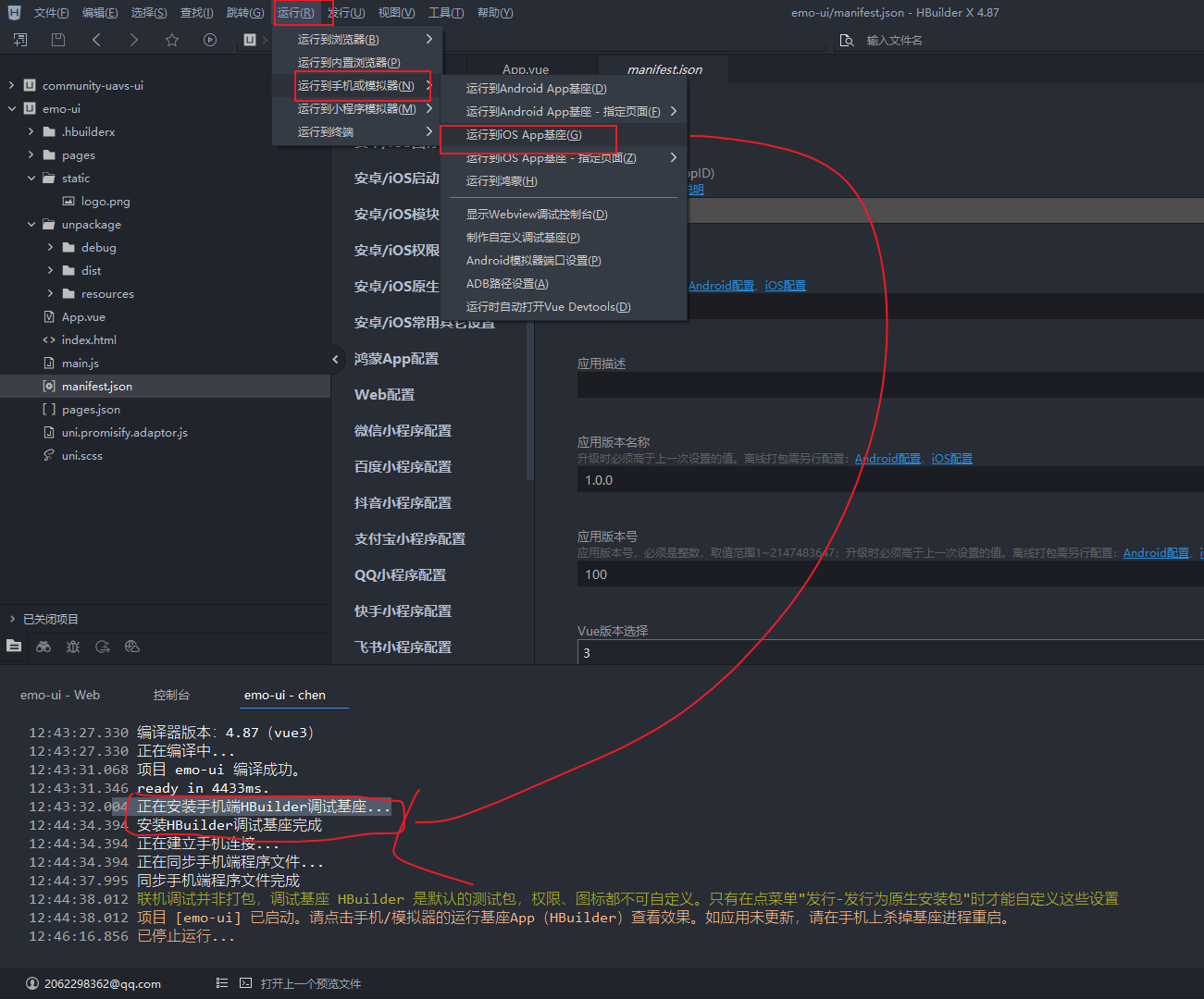This screenshot has height=999, width=1204.
Task: Open the binoculars search icon in sidebar footer
Action: 43,647
